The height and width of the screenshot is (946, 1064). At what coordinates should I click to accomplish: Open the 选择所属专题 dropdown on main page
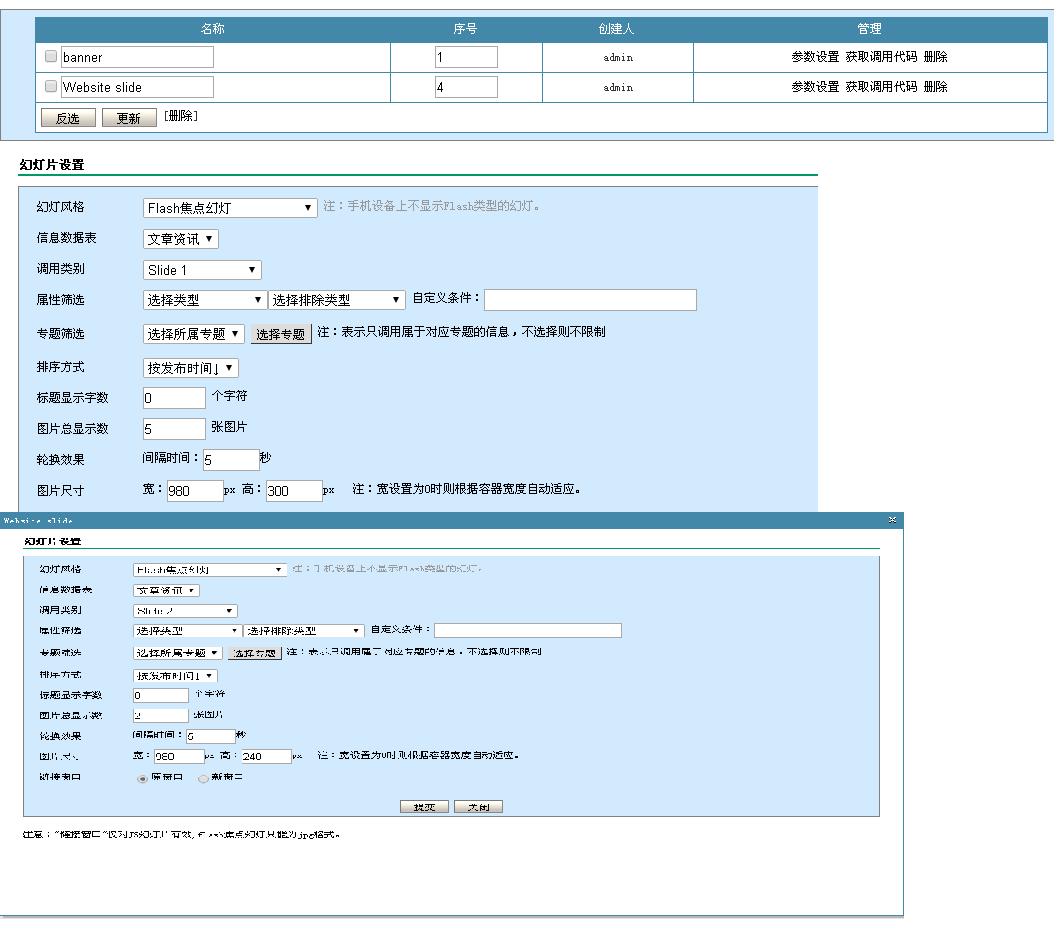(193, 334)
